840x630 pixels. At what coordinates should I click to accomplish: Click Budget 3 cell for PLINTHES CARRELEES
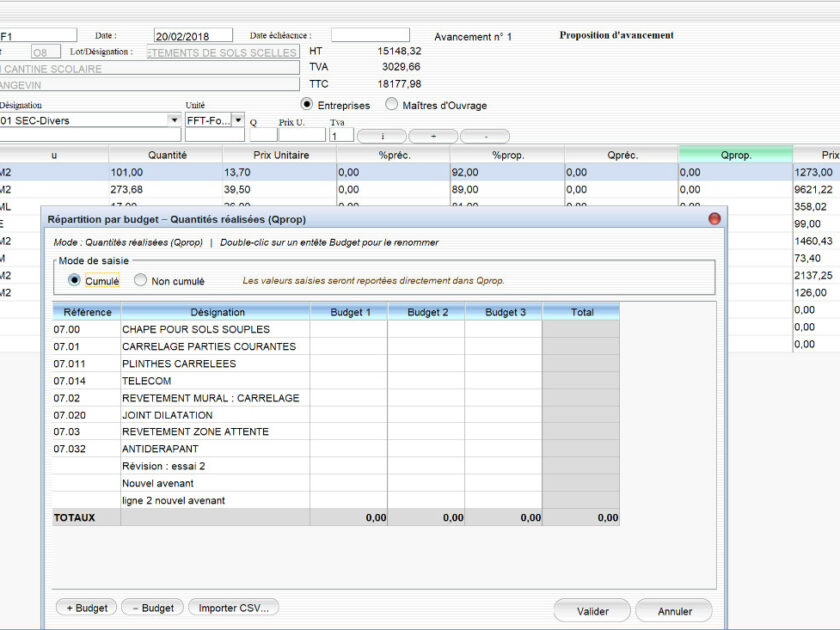(x=504, y=363)
